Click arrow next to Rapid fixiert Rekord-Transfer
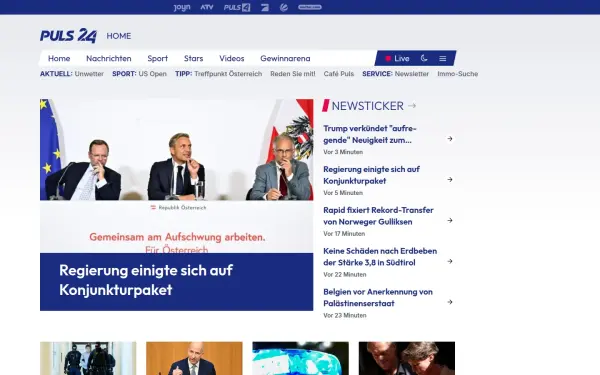The image size is (600, 375). (x=450, y=220)
